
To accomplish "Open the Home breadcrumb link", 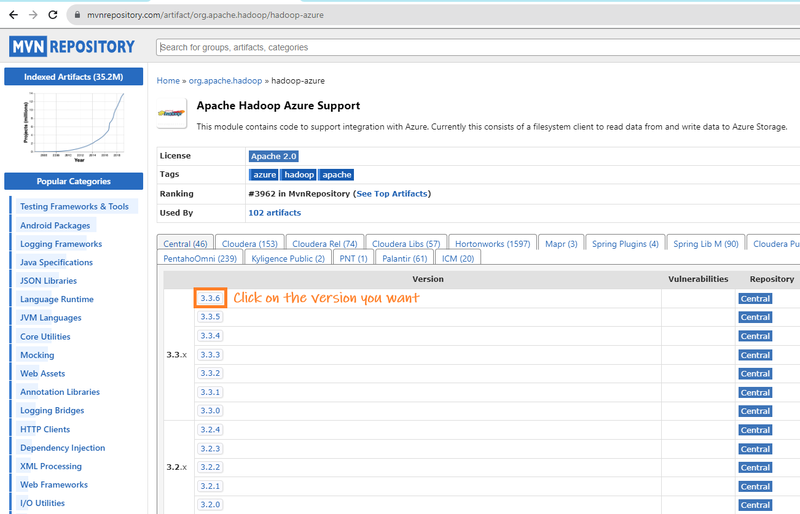I will coord(168,81).
